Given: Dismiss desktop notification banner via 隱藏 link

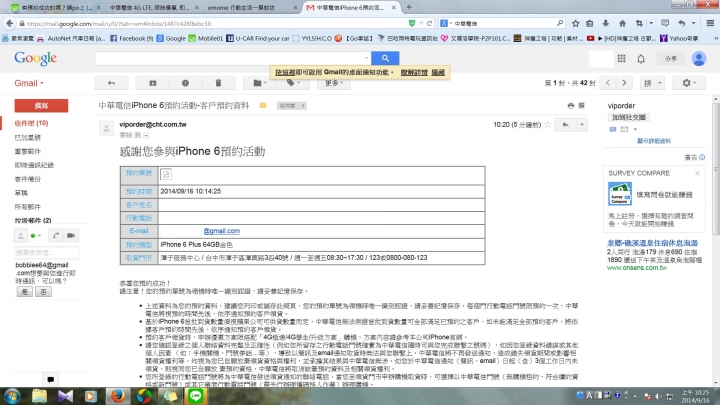Looking at the screenshot, I should [438, 73].
